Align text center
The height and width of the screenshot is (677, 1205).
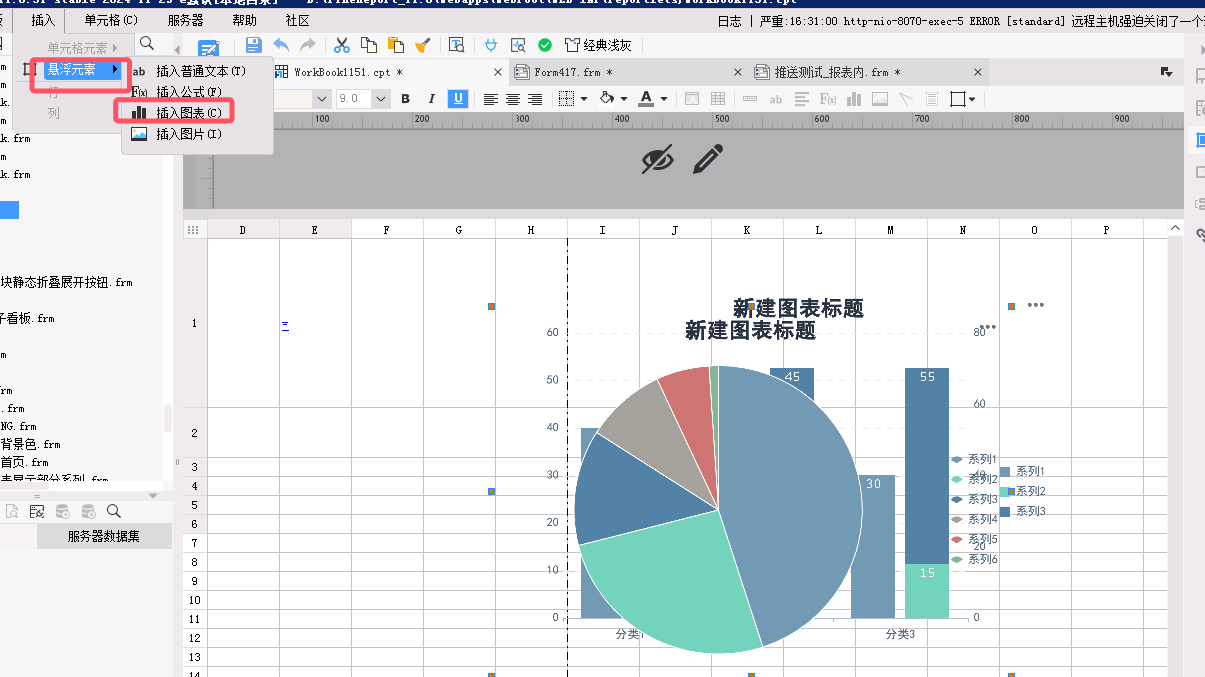[x=513, y=99]
